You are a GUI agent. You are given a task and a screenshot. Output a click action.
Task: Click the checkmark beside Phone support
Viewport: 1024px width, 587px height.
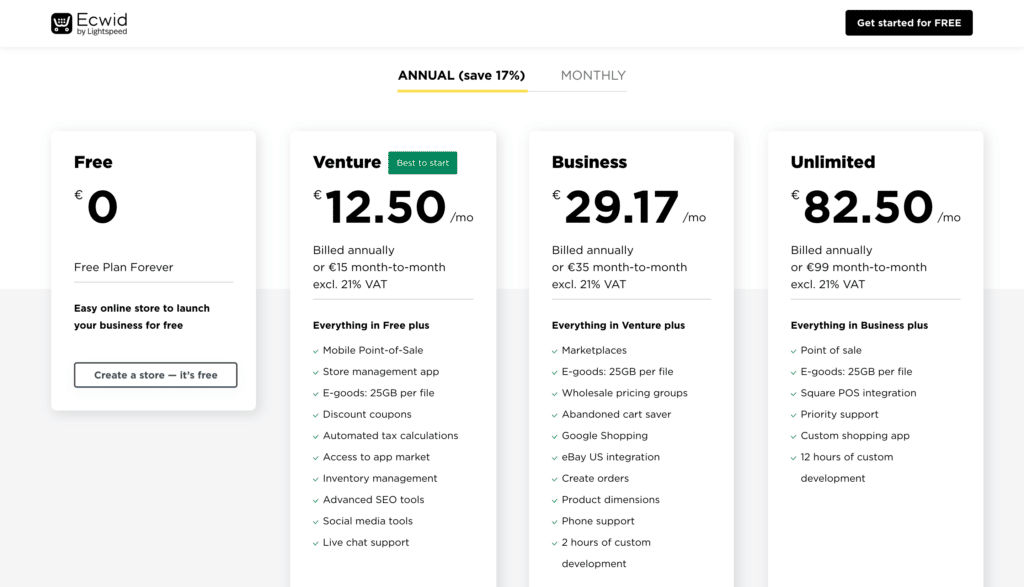point(554,522)
